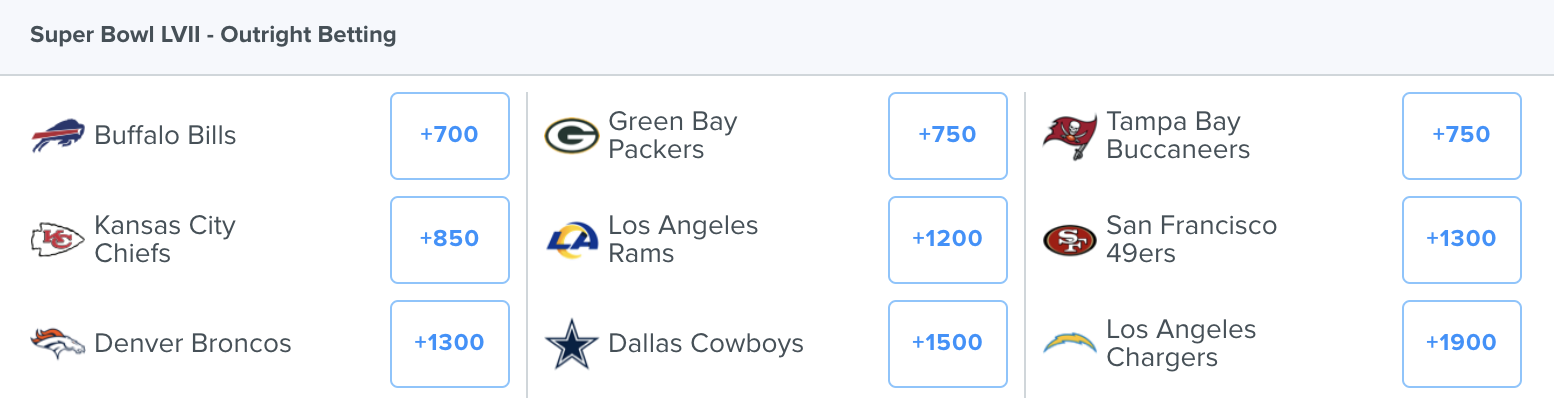Choose Green Bay Packers +750 odds
The width and height of the screenshot is (1554, 398).
pyautogui.click(x=947, y=135)
